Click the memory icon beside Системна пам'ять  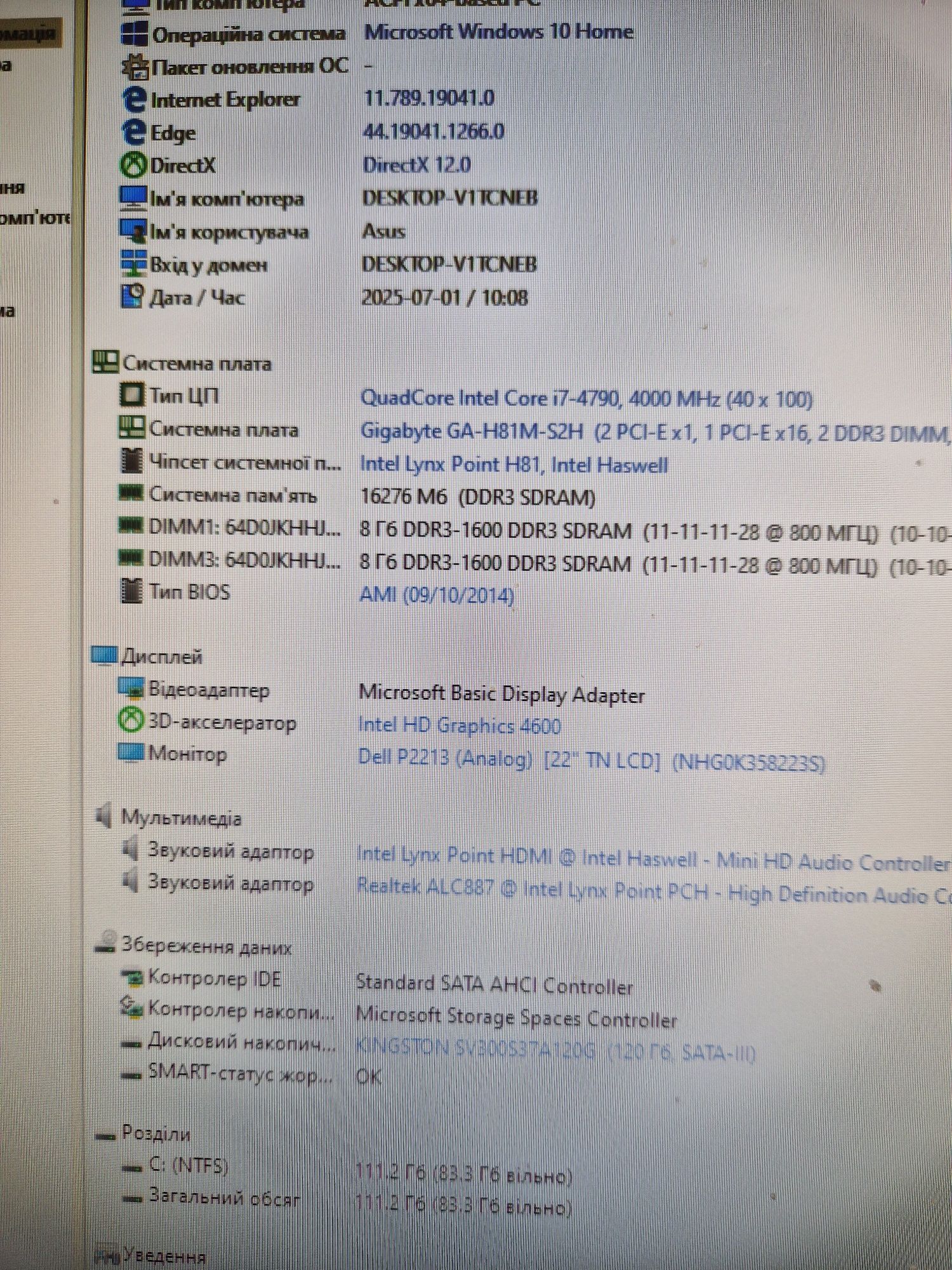tap(131, 493)
